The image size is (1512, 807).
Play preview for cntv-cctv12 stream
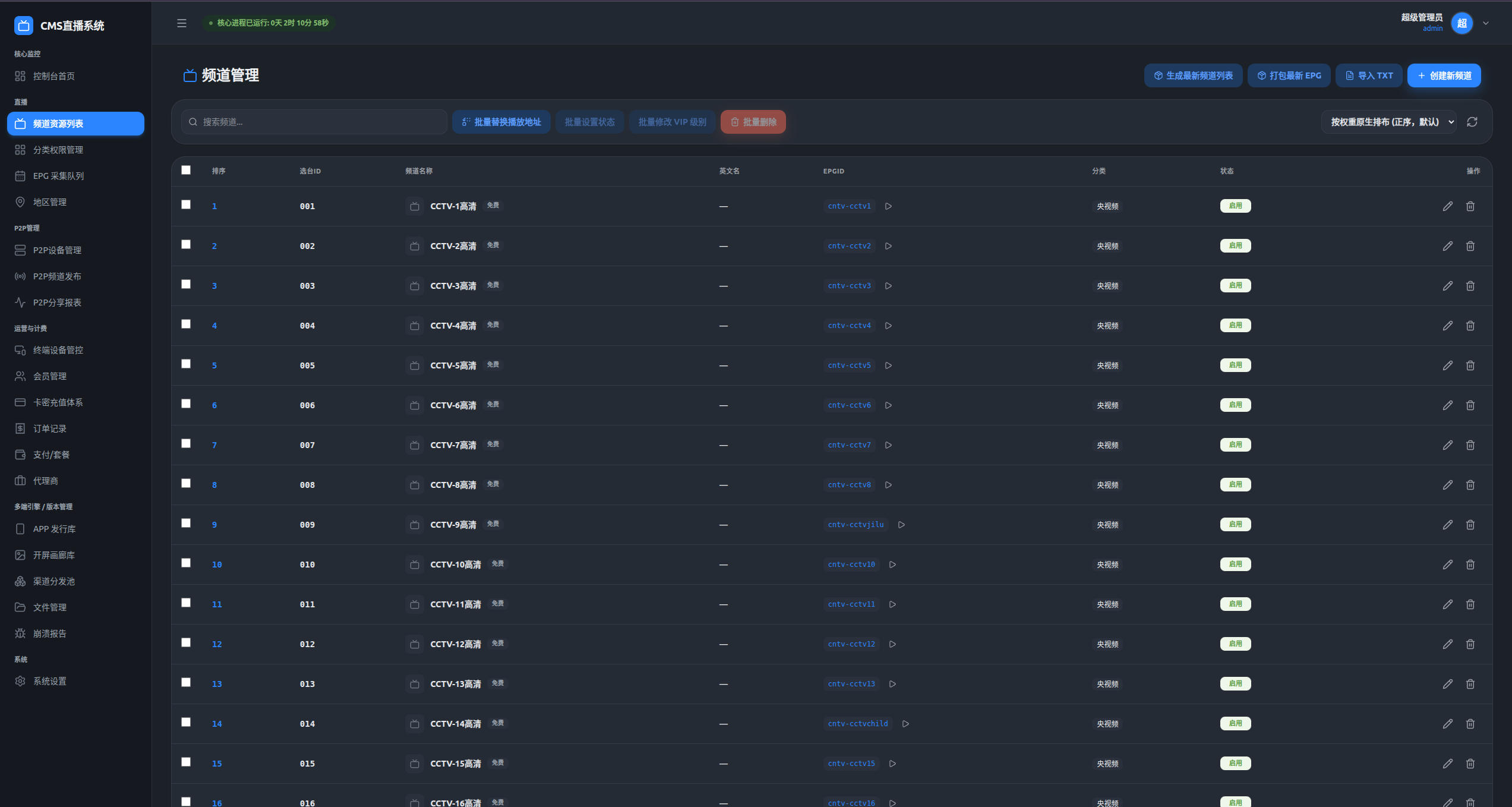pyautogui.click(x=892, y=644)
